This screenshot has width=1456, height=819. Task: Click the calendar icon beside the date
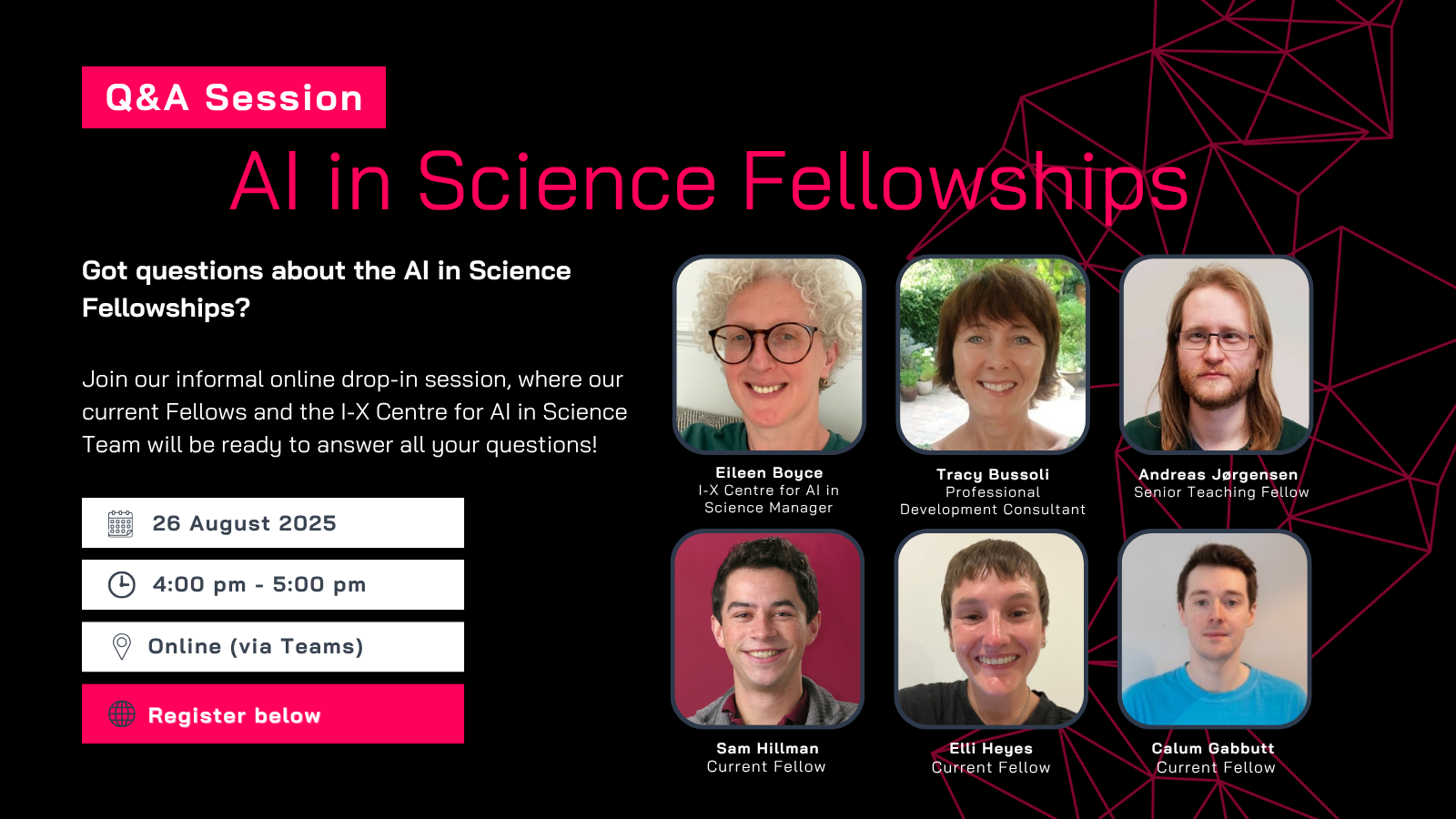click(120, 523)
